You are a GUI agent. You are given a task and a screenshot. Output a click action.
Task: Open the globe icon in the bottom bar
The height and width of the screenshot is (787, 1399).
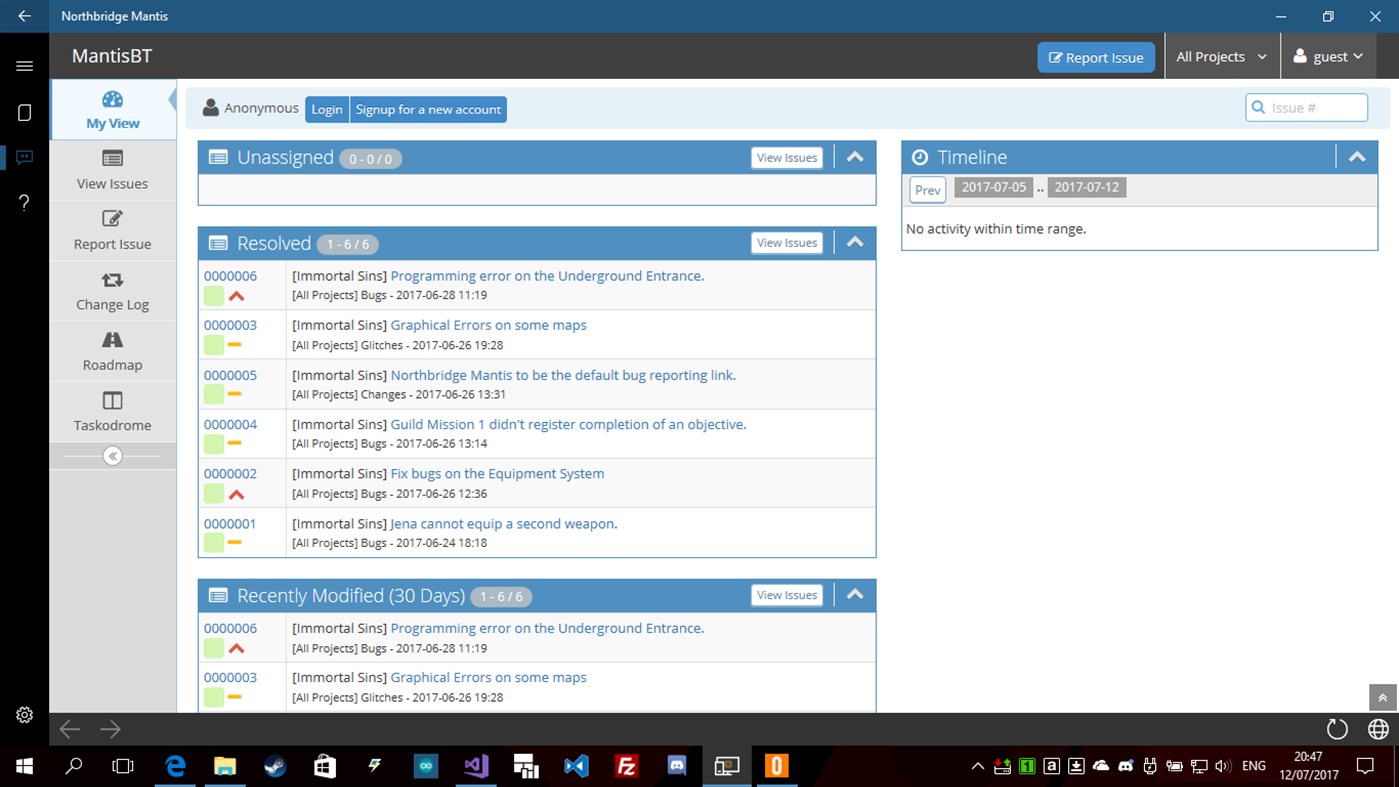[1378, 729]
